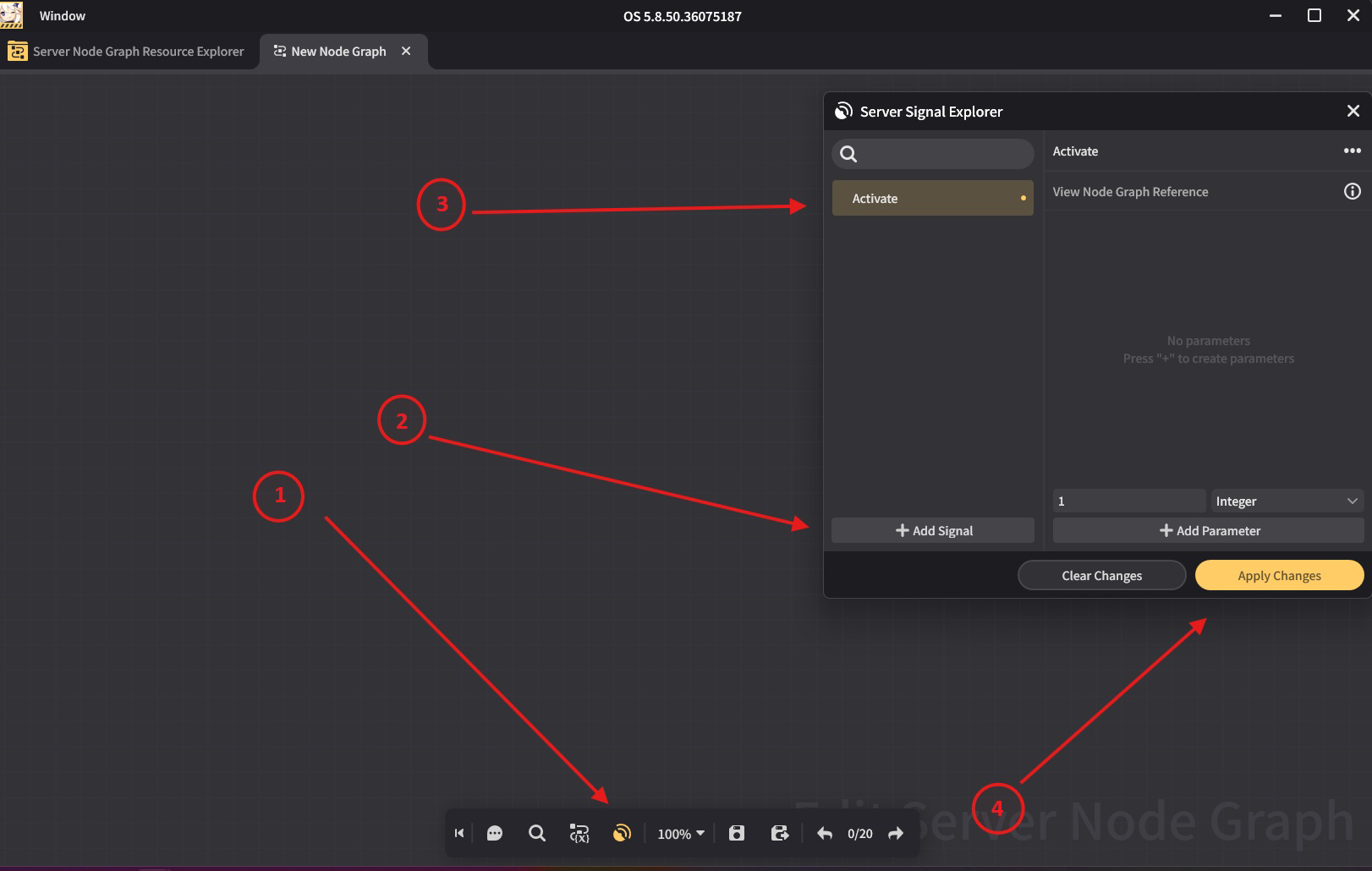Click the Activate heading in the details pane
Screen dimensions: 1372x871
[x=1075, y=151]
